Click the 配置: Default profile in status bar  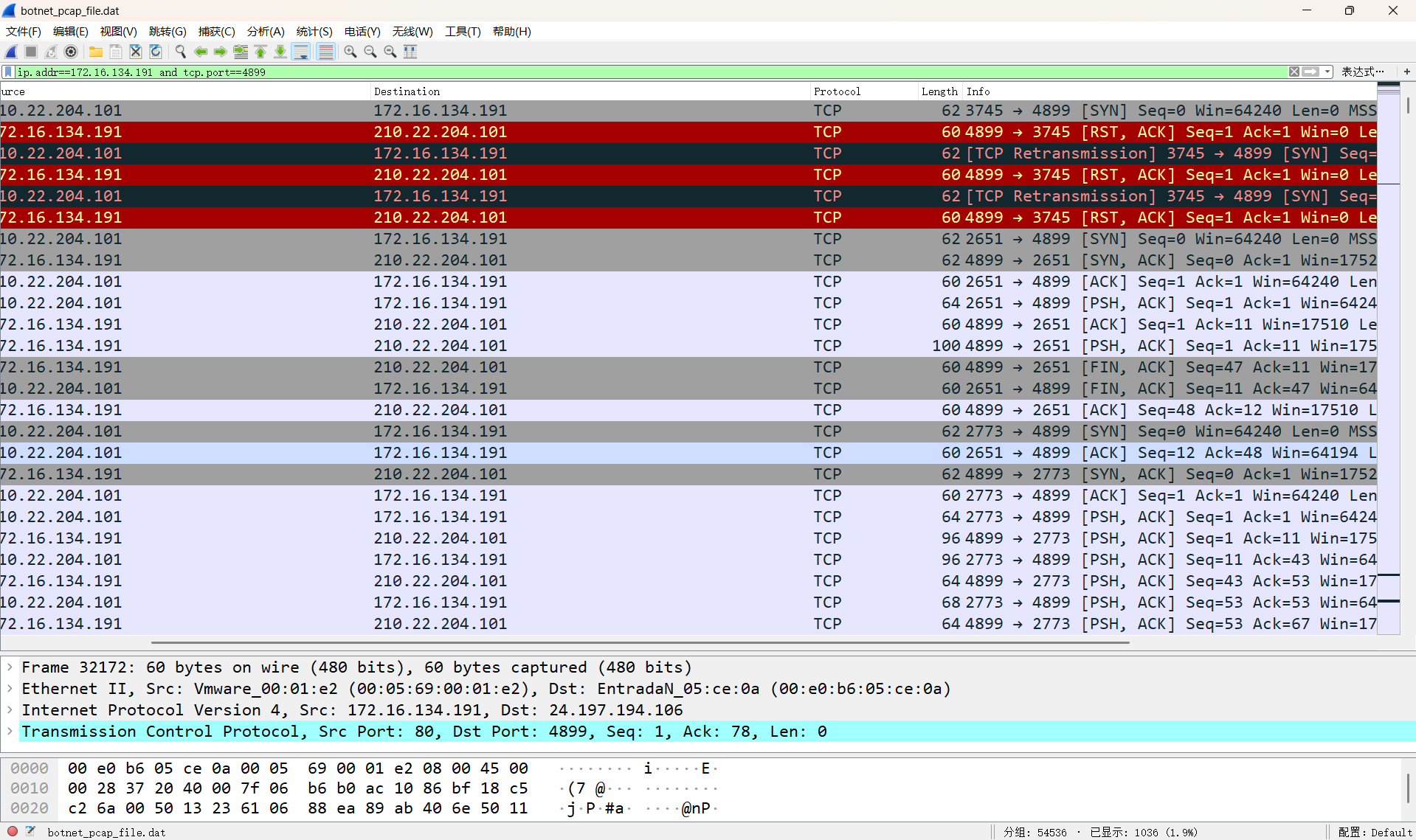(1375, 832)
